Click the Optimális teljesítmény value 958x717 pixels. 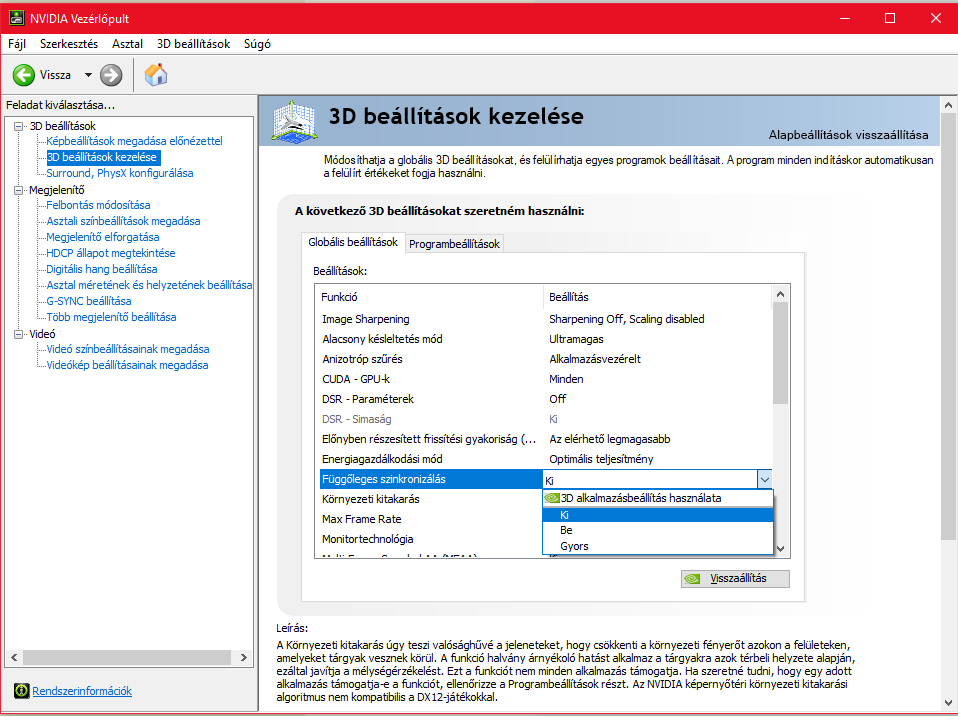tap(601, 459)
